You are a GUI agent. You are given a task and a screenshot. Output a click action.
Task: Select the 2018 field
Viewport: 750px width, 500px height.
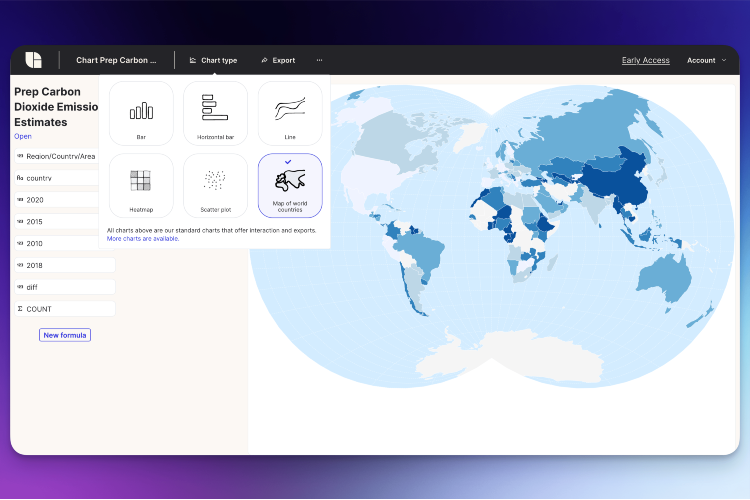click(x=65, y=265)
